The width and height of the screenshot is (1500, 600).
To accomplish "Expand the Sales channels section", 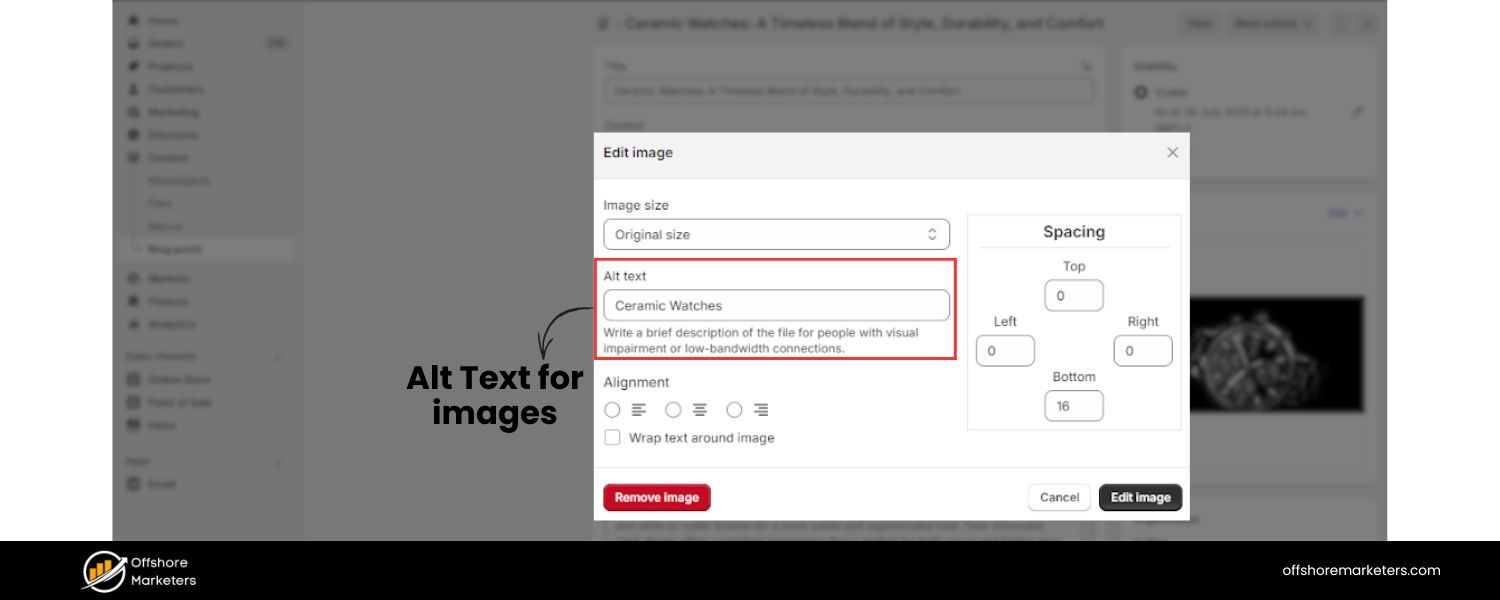I will pos(277,356).
